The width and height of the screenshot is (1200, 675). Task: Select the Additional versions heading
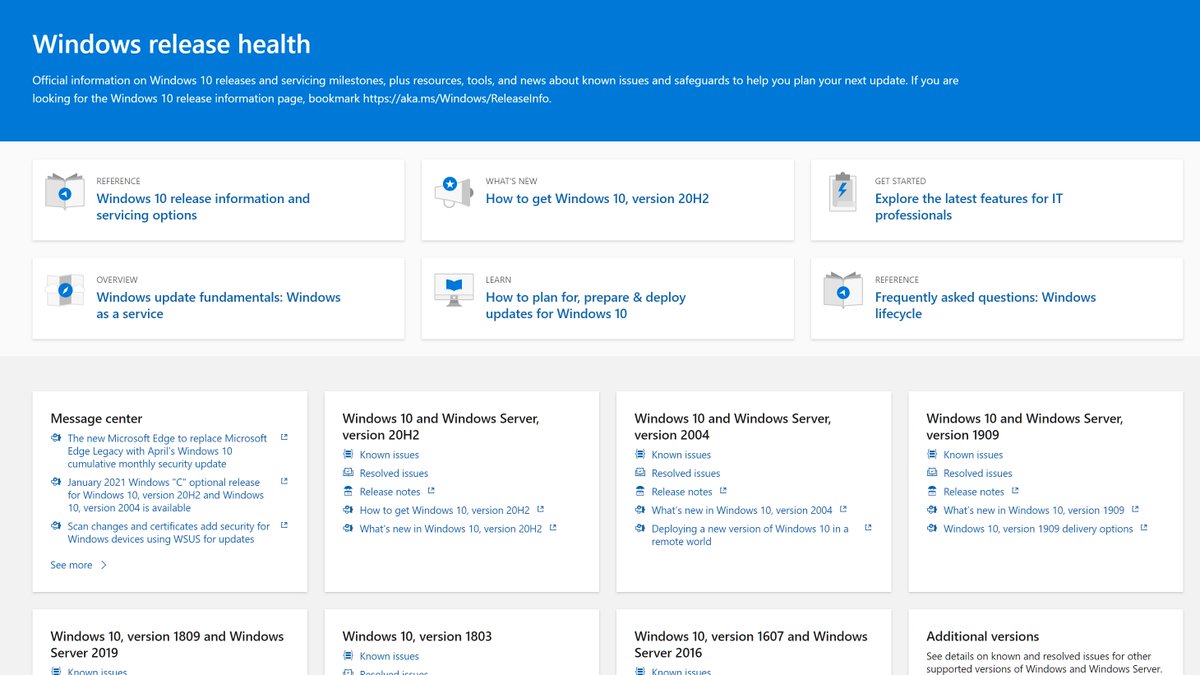[982, 636]
